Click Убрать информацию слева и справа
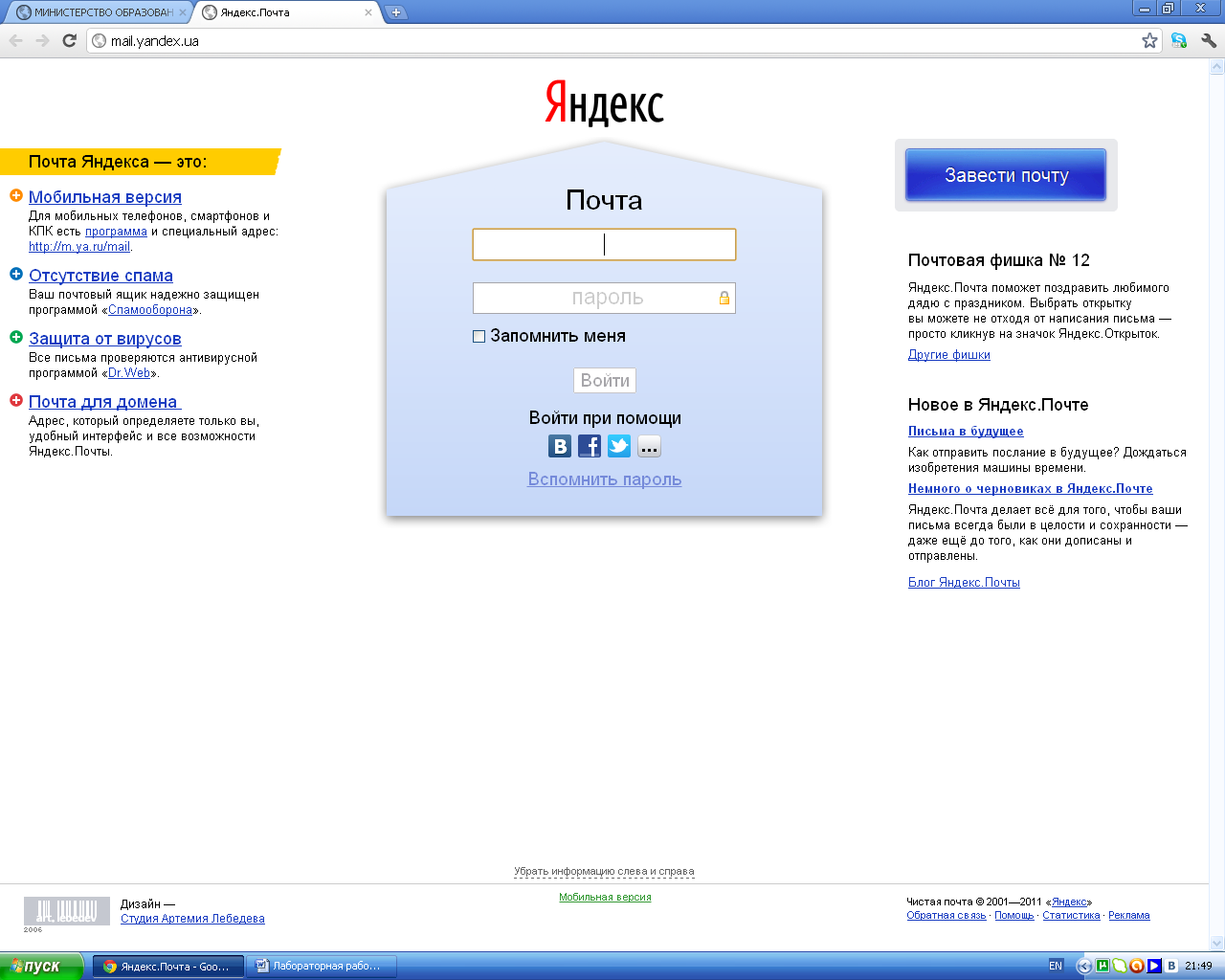This screenshot has height=980, width=1225. [x=604, y=872]
